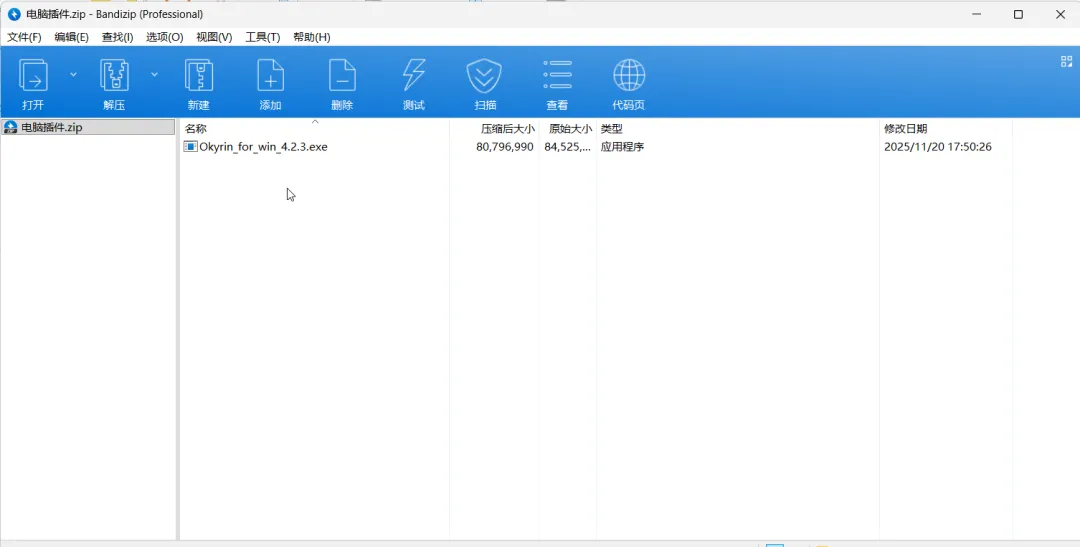The image size is (1080, 547).
Task: Click the 应用程序 type cell
Action: coord(622,147)
